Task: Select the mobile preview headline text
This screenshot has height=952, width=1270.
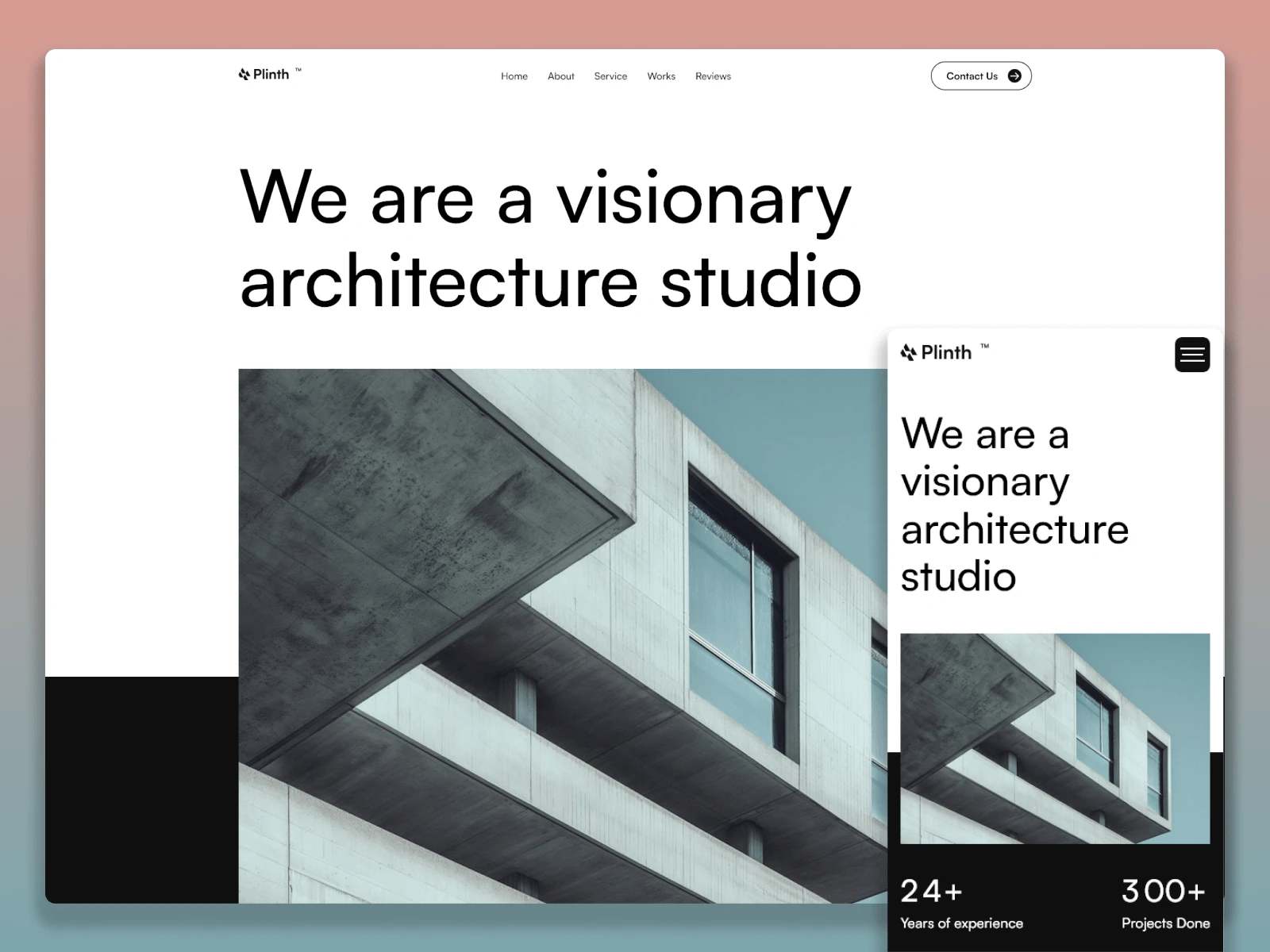Action: [1014, 505]
